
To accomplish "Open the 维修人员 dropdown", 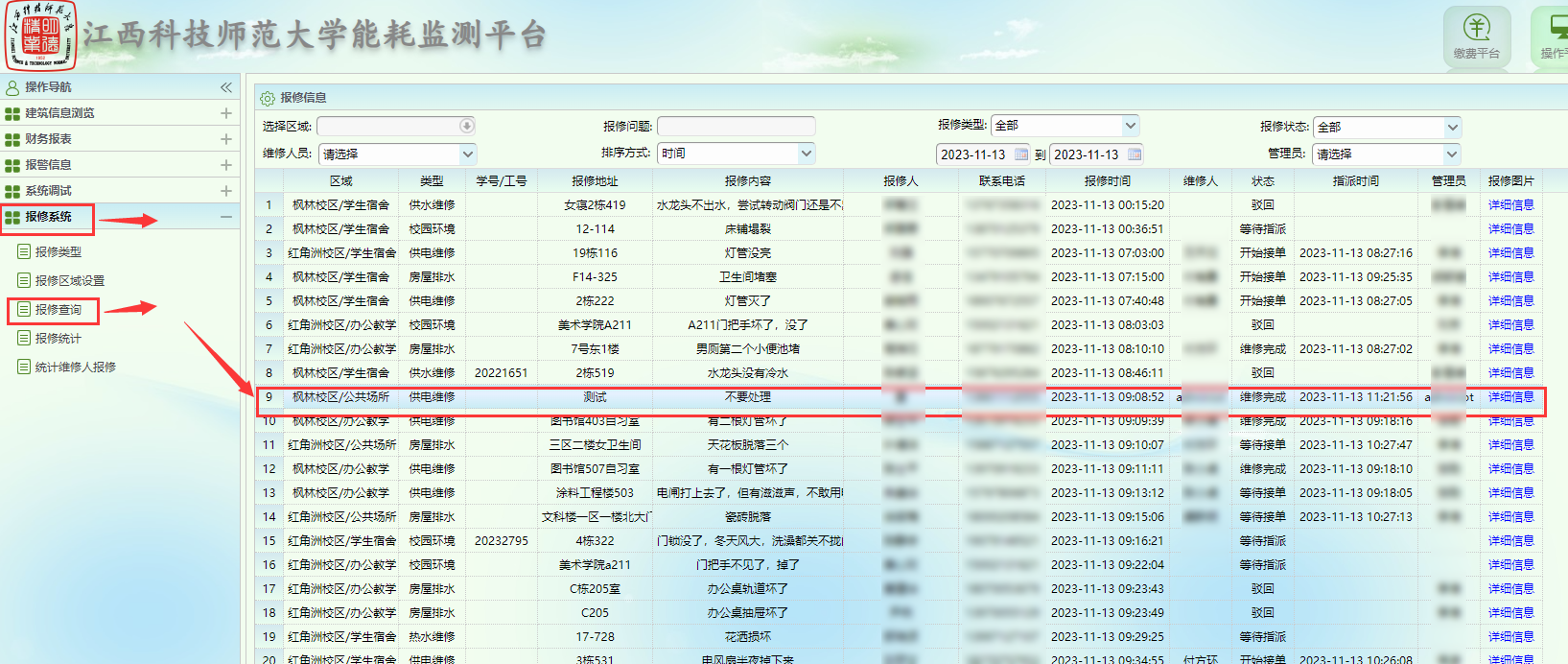I will [467, 154].
